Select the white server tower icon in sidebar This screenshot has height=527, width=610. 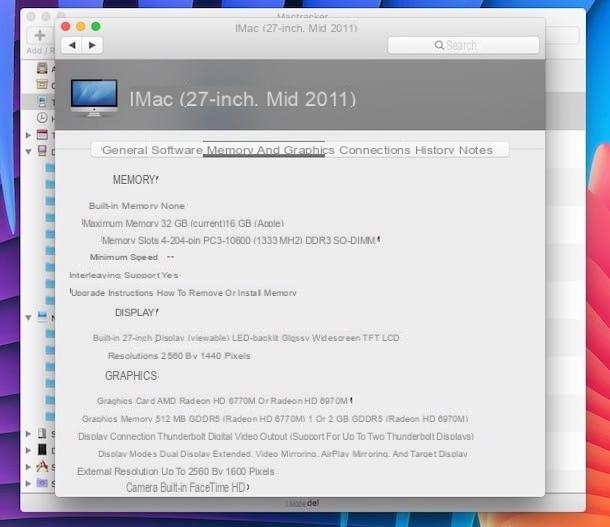pos(42,432)
